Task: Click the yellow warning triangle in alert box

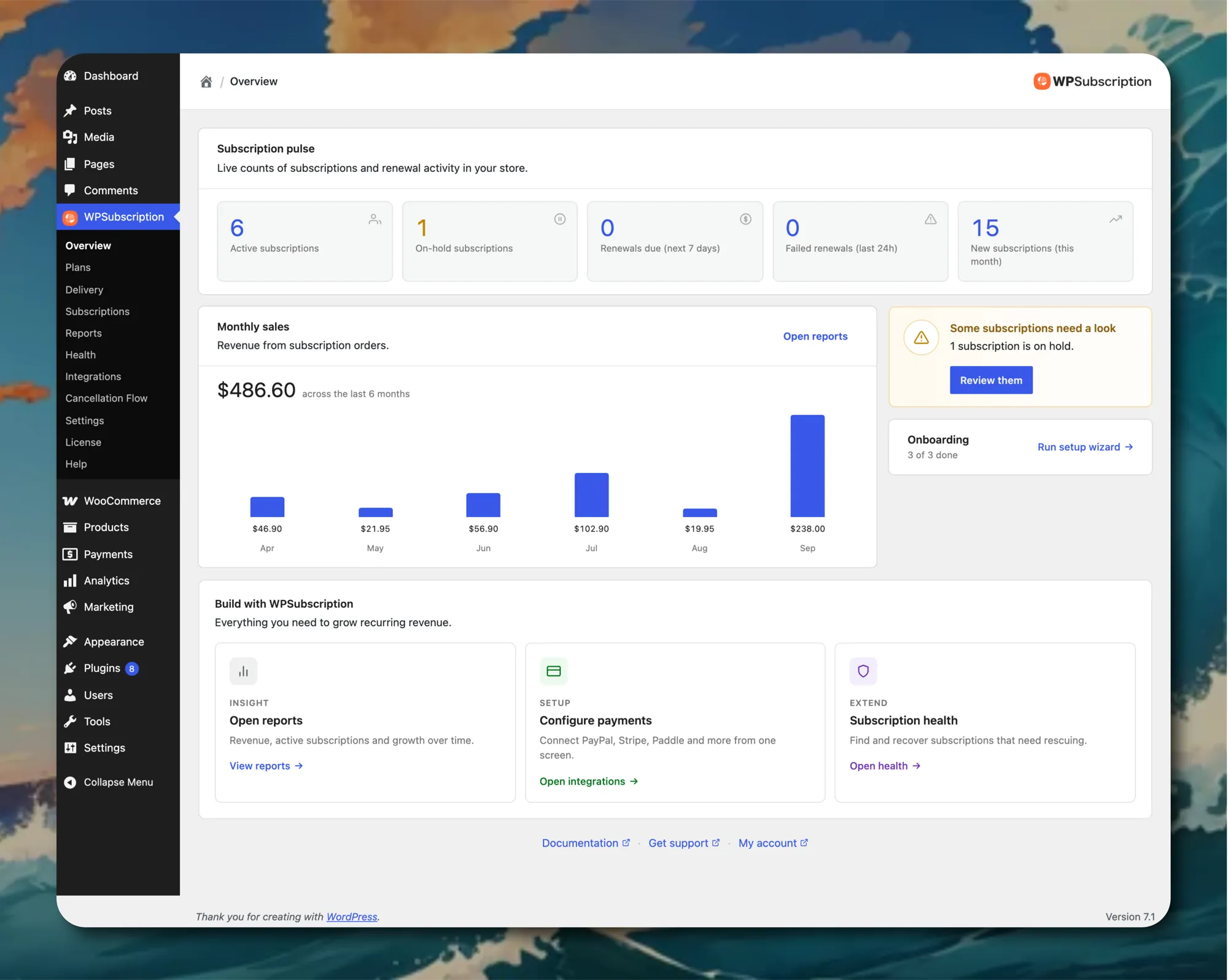Action: [x=921, y=337]
